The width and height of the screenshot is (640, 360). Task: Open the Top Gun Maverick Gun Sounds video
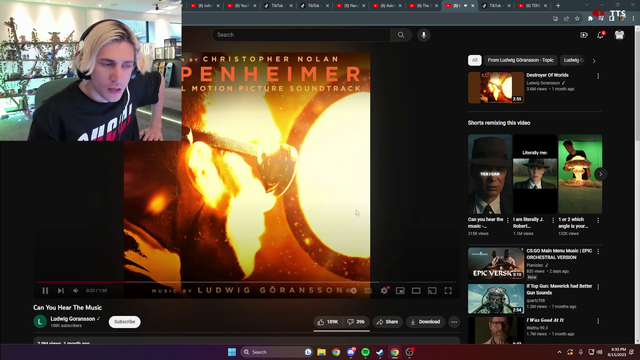tap(496, 299)
